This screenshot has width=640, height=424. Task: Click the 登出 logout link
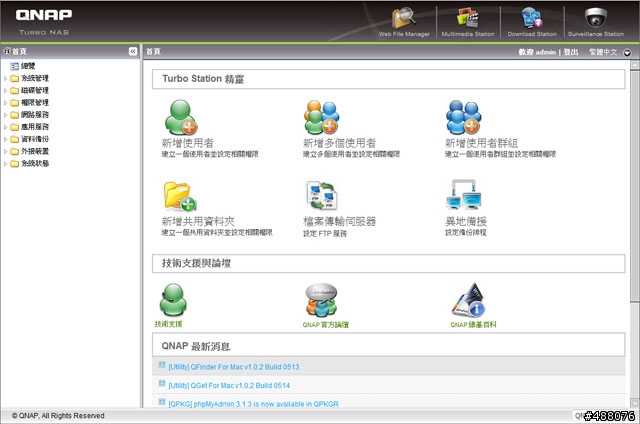click(571, 52)
